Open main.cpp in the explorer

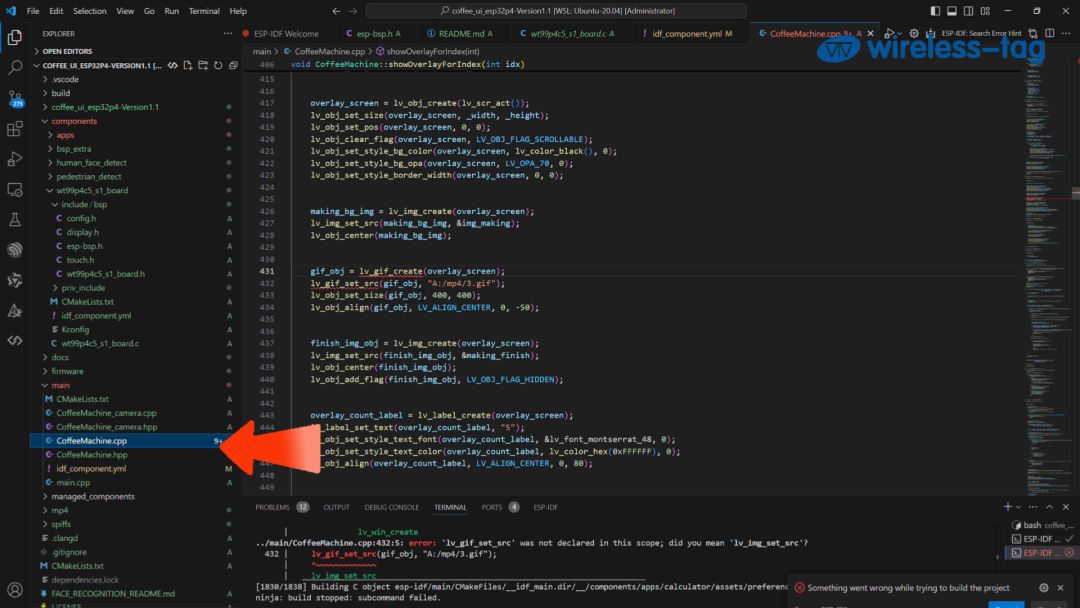pos(73,482)
